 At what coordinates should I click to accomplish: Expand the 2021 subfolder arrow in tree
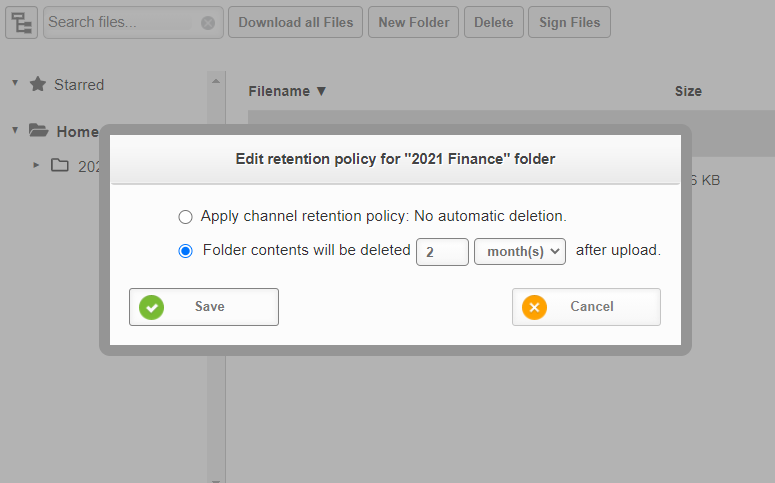point(36,165)
